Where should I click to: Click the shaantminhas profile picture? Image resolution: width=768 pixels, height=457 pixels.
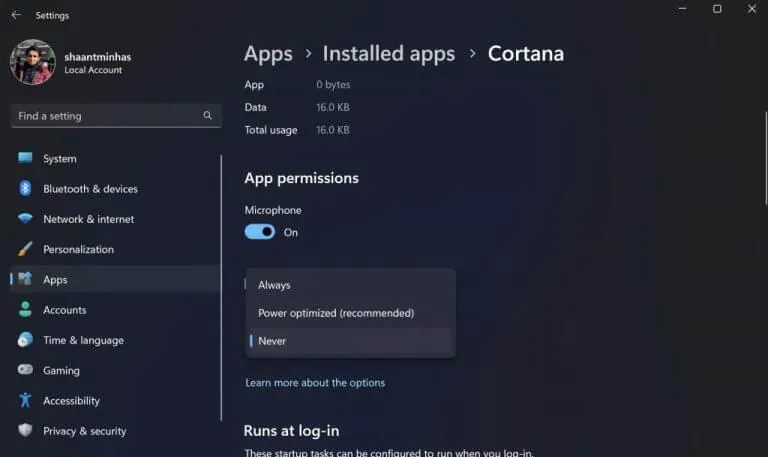click(33, 62)
